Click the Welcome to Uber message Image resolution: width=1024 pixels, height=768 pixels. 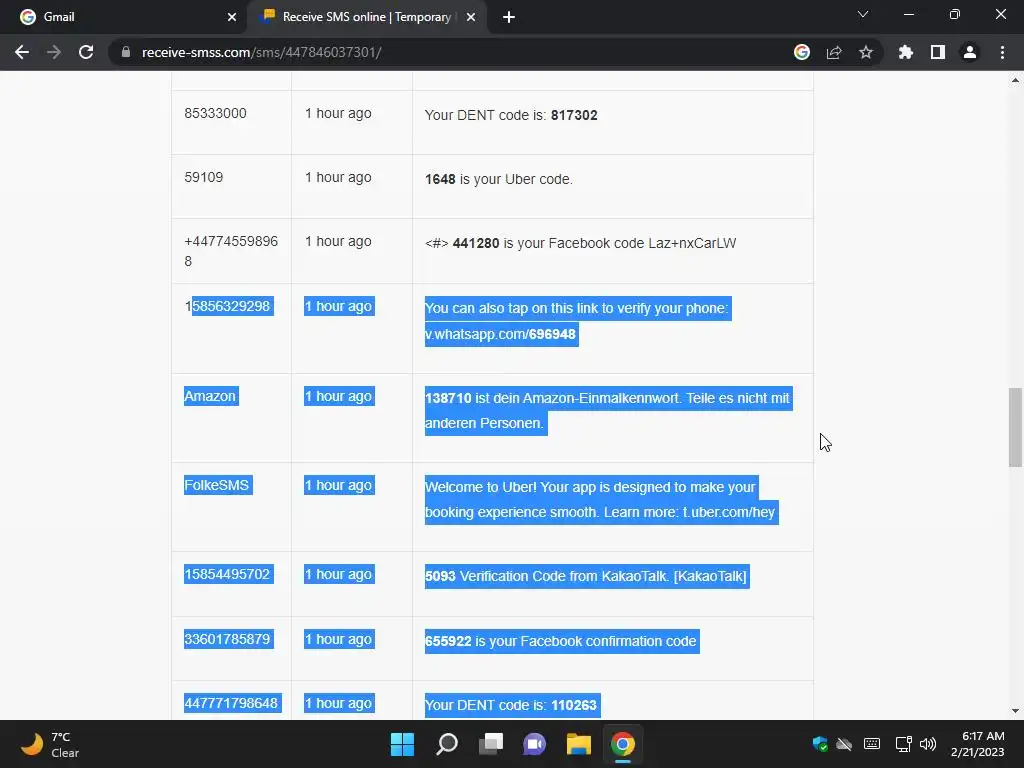click(600, 500)
